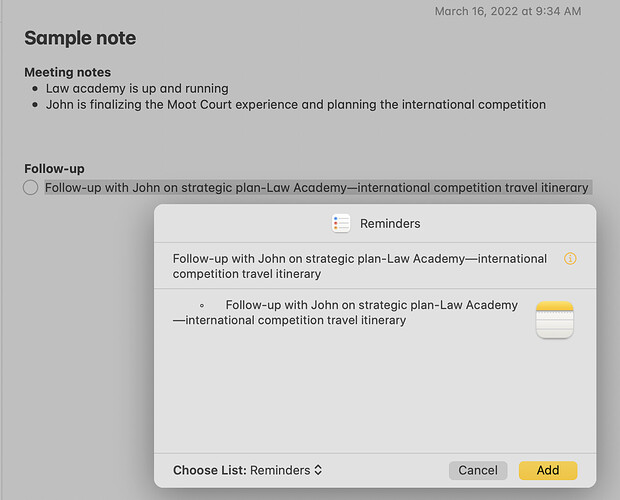Viewport: 620px width, 500px height.
Task: Click the hollow bullet in reminder notes
Action: click(x=202, y=305)
